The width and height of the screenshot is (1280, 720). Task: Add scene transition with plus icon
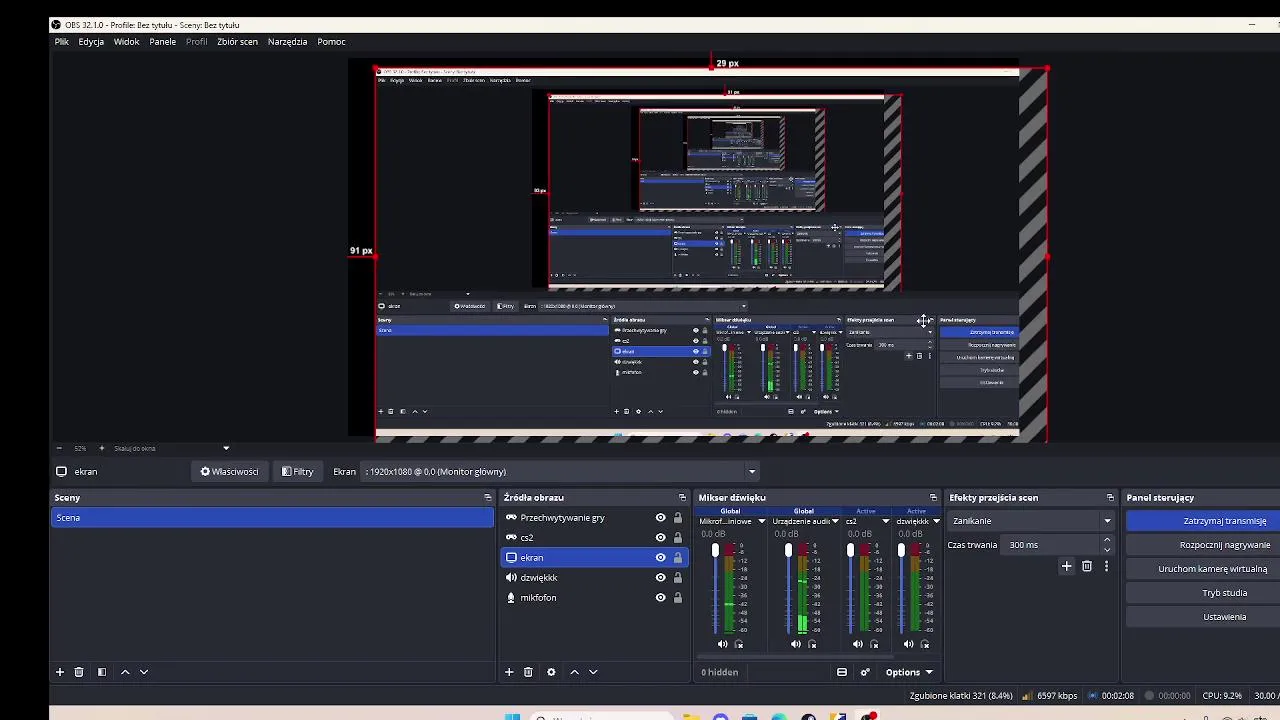tap(1066, 566)
